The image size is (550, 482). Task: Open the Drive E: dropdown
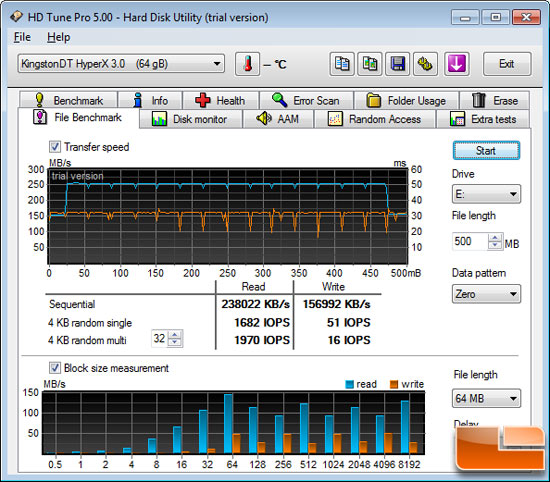(x=486, y=194)
